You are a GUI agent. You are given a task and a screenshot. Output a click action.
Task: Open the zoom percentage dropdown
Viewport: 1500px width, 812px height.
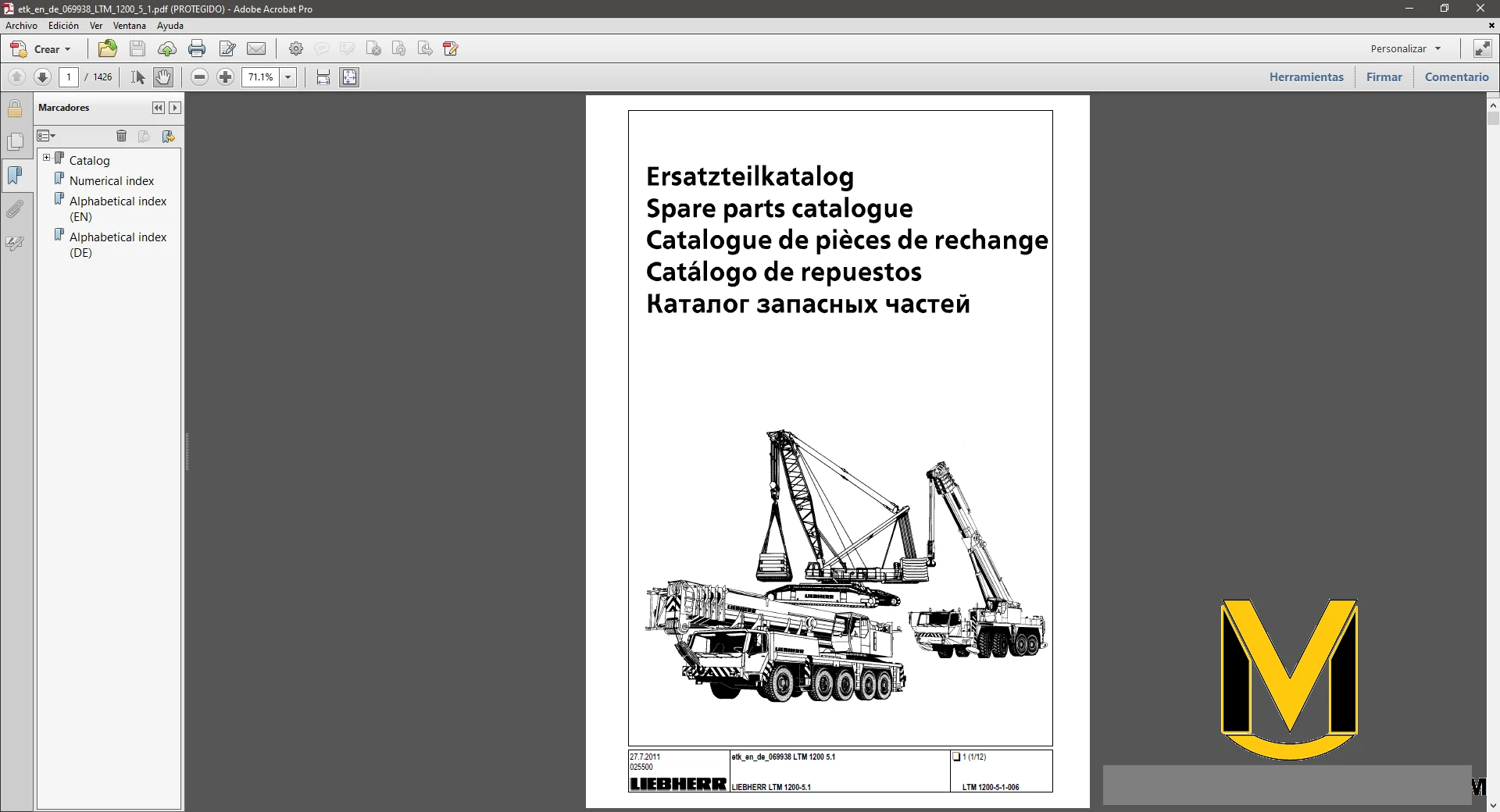tap(288, 77)
